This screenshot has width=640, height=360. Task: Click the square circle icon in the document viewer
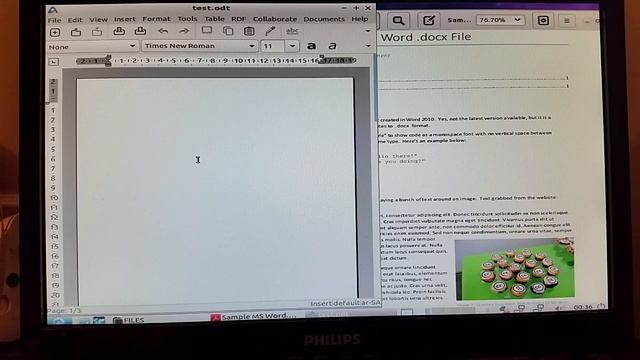pyautogui.click(x=543, y=20)
